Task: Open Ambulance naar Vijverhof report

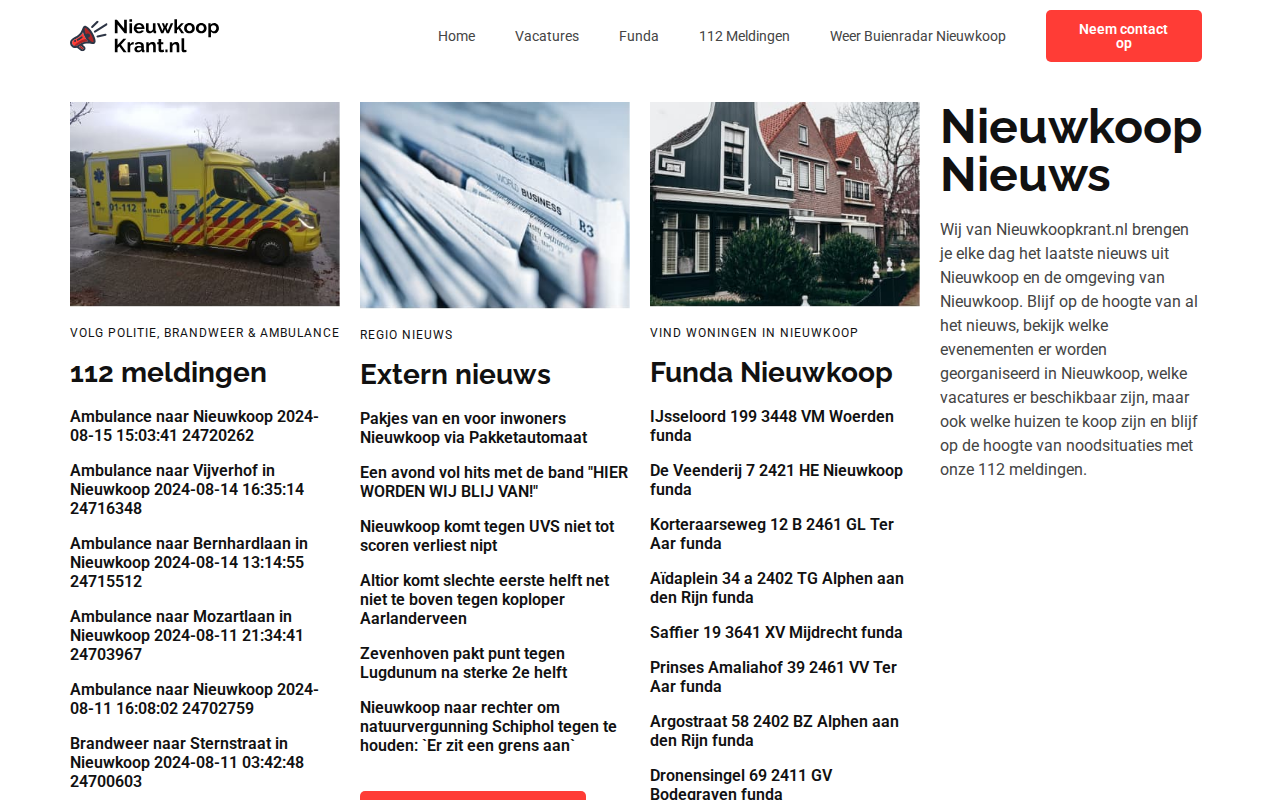Action: pos(187,489)
